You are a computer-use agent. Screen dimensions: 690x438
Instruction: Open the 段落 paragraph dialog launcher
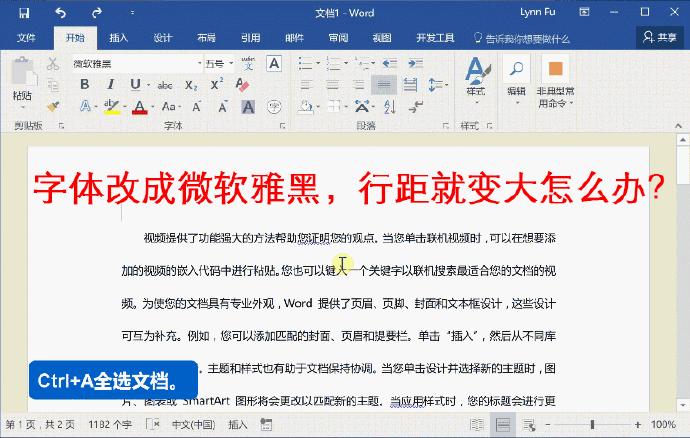click(x=445, y=126)
